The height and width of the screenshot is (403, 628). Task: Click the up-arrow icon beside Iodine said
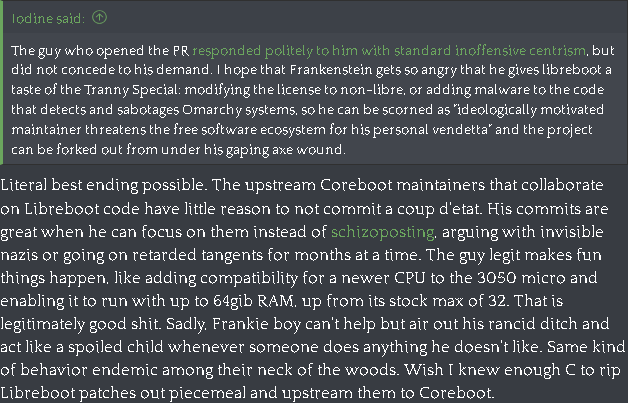click(x=102, y=17)
